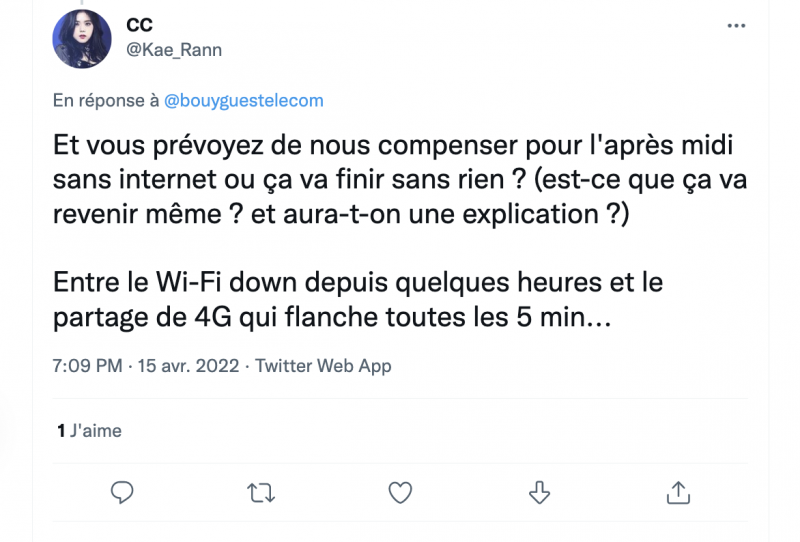Screen dimensions: 800x542
Task: Click the 7:09 PM timestamp
Action: (x=89, y=366)
